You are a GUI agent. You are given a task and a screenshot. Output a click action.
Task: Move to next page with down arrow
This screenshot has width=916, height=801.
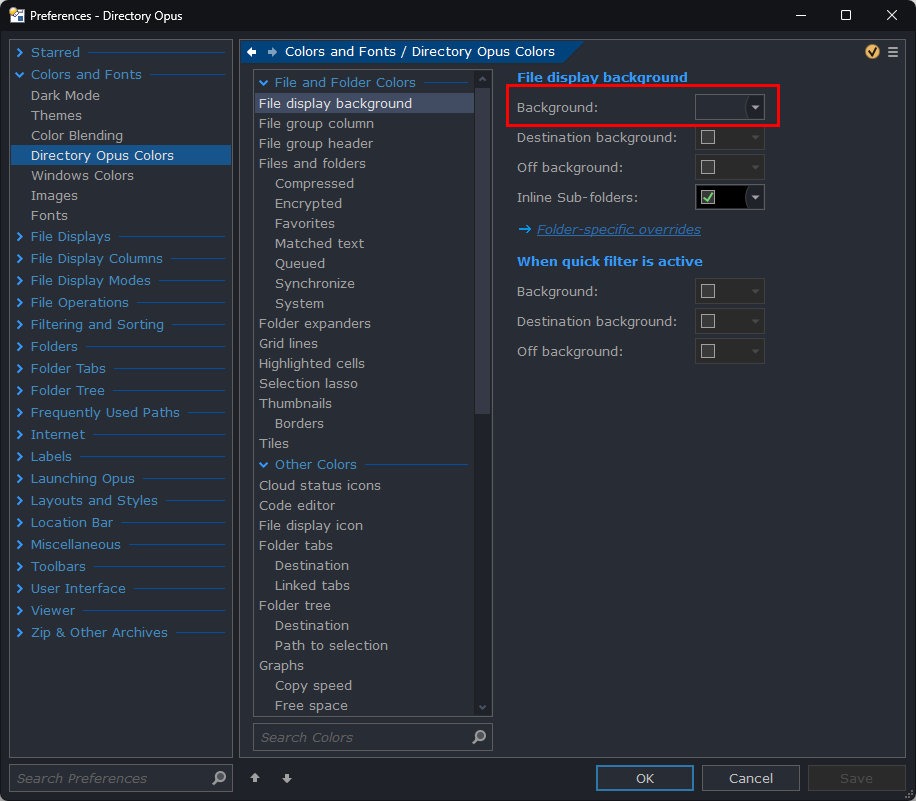(x=287, y=778)
